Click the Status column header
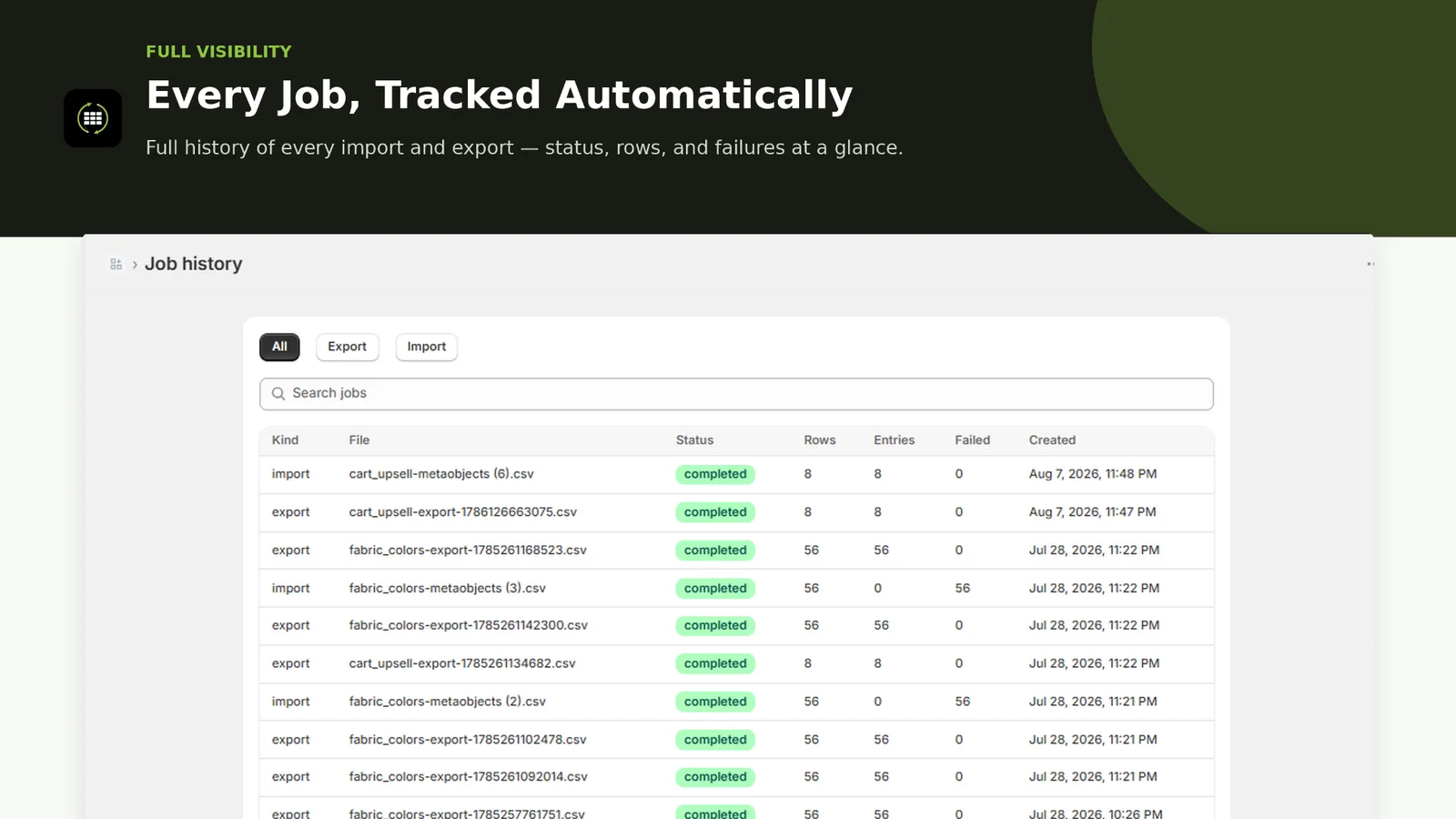 pyautogui.click(x=694, y=440)
